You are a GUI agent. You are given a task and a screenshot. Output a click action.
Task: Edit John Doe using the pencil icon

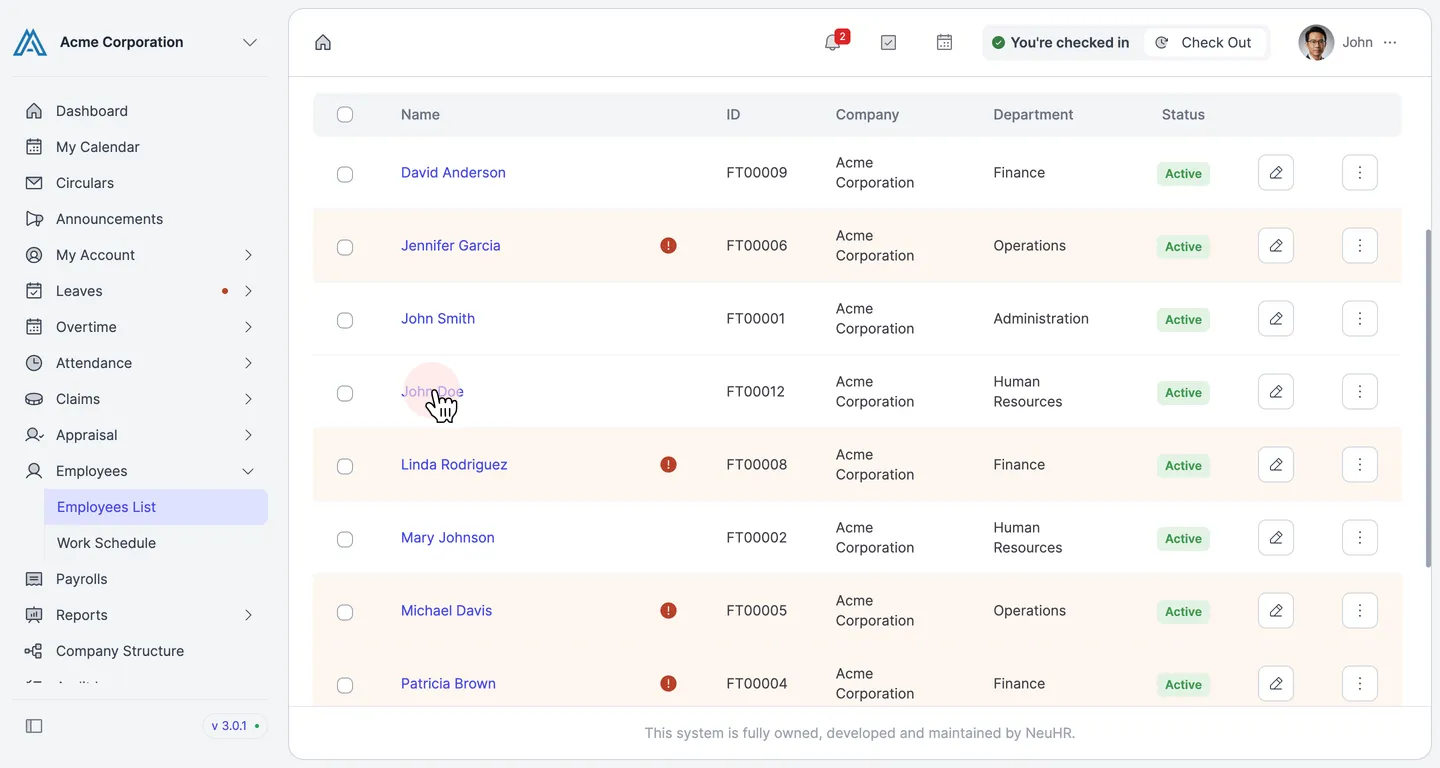(x=1276, y=391)
